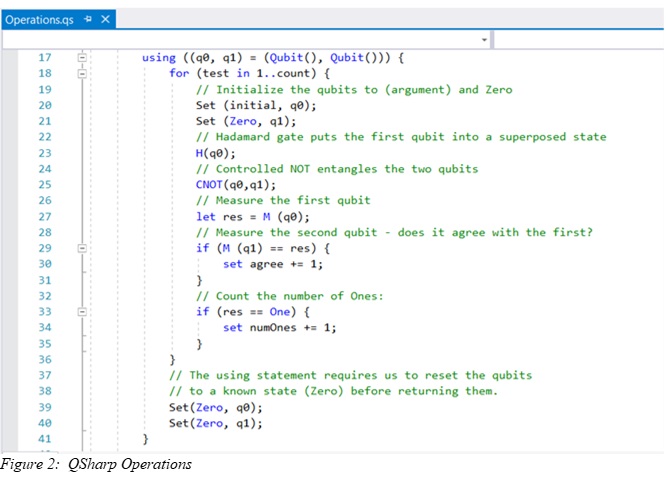Open the navigation dropdown arrow above the code
Image resolution: width=666 pixels, height=482 pixels.
coord(484,40)
